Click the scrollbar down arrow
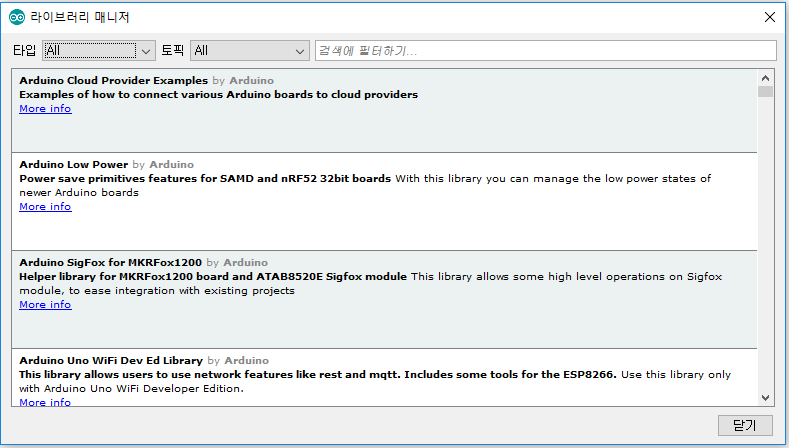The width and height of the screenshot is (789, 448). click(x=765, y=398)
